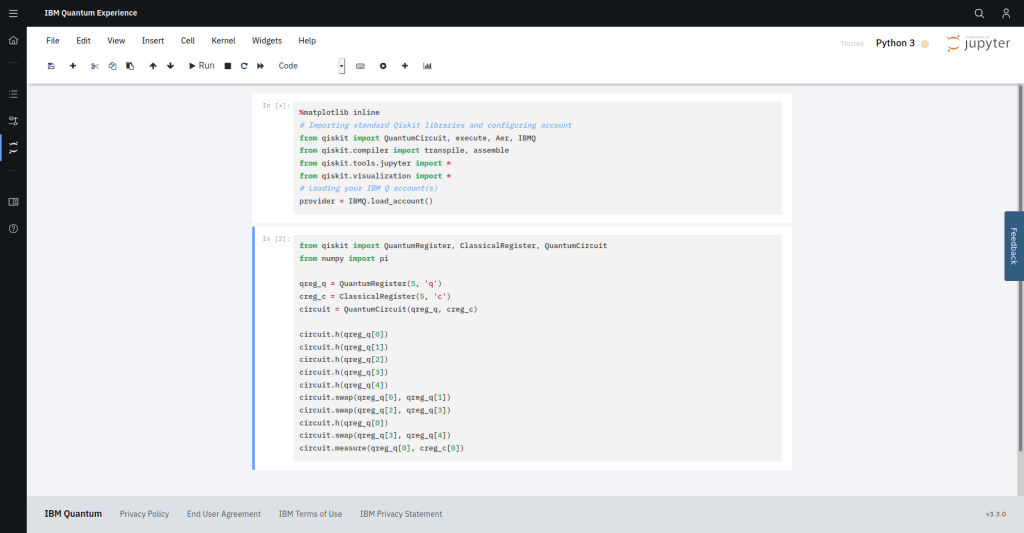1024x533 pixels.
Task: Click the line 'provider = IBMQ.load_account()'
Action: (x=366, y=201)
